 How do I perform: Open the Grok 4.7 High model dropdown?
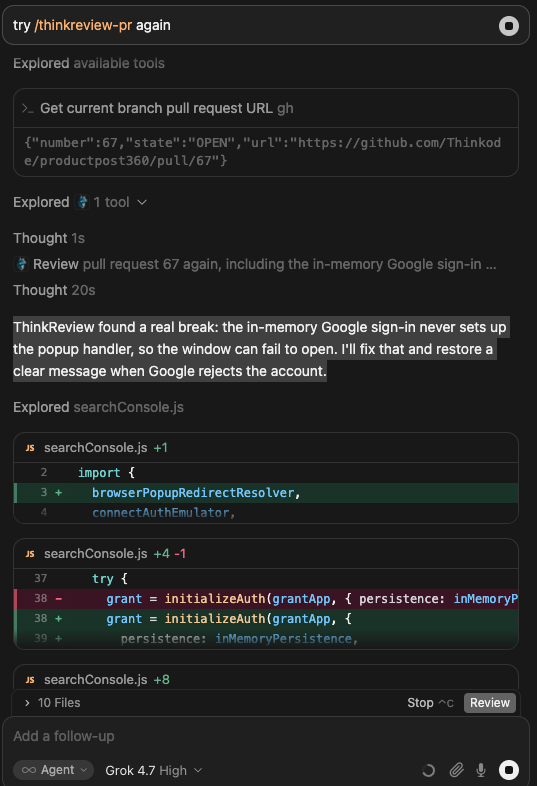point(153,770)
